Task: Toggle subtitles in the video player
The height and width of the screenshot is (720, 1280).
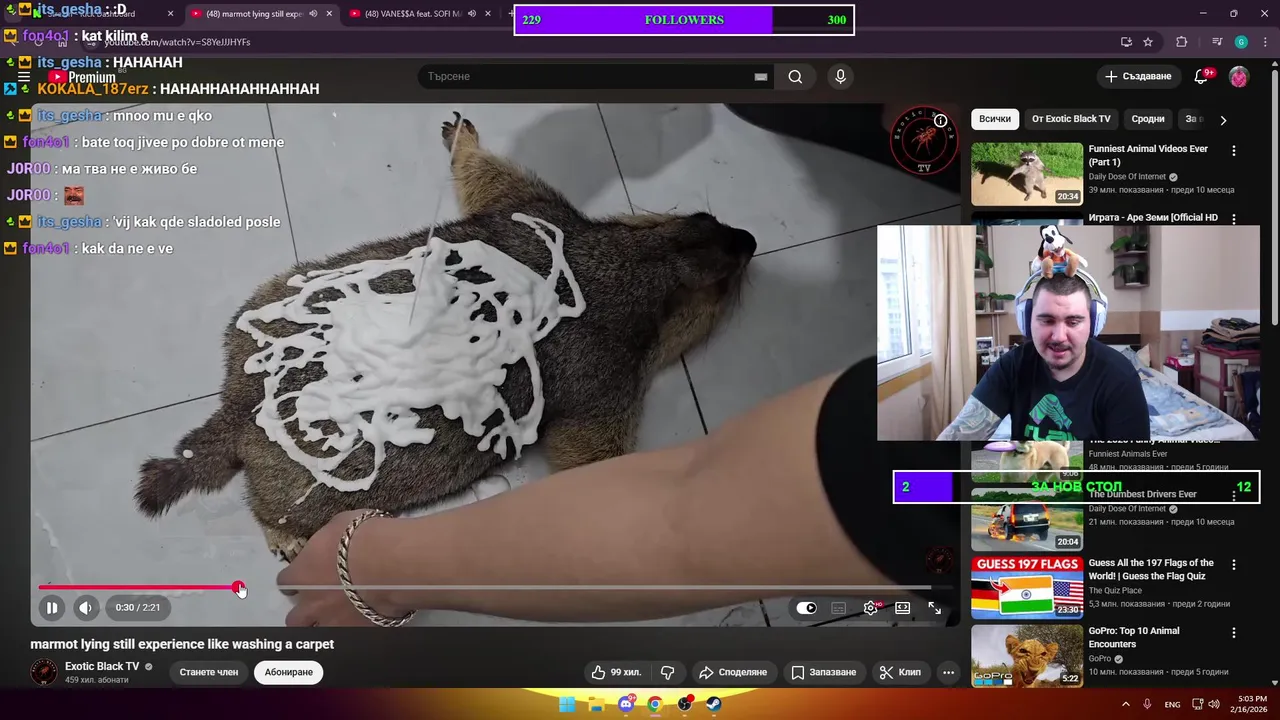Action: click(x=839, y=608)
